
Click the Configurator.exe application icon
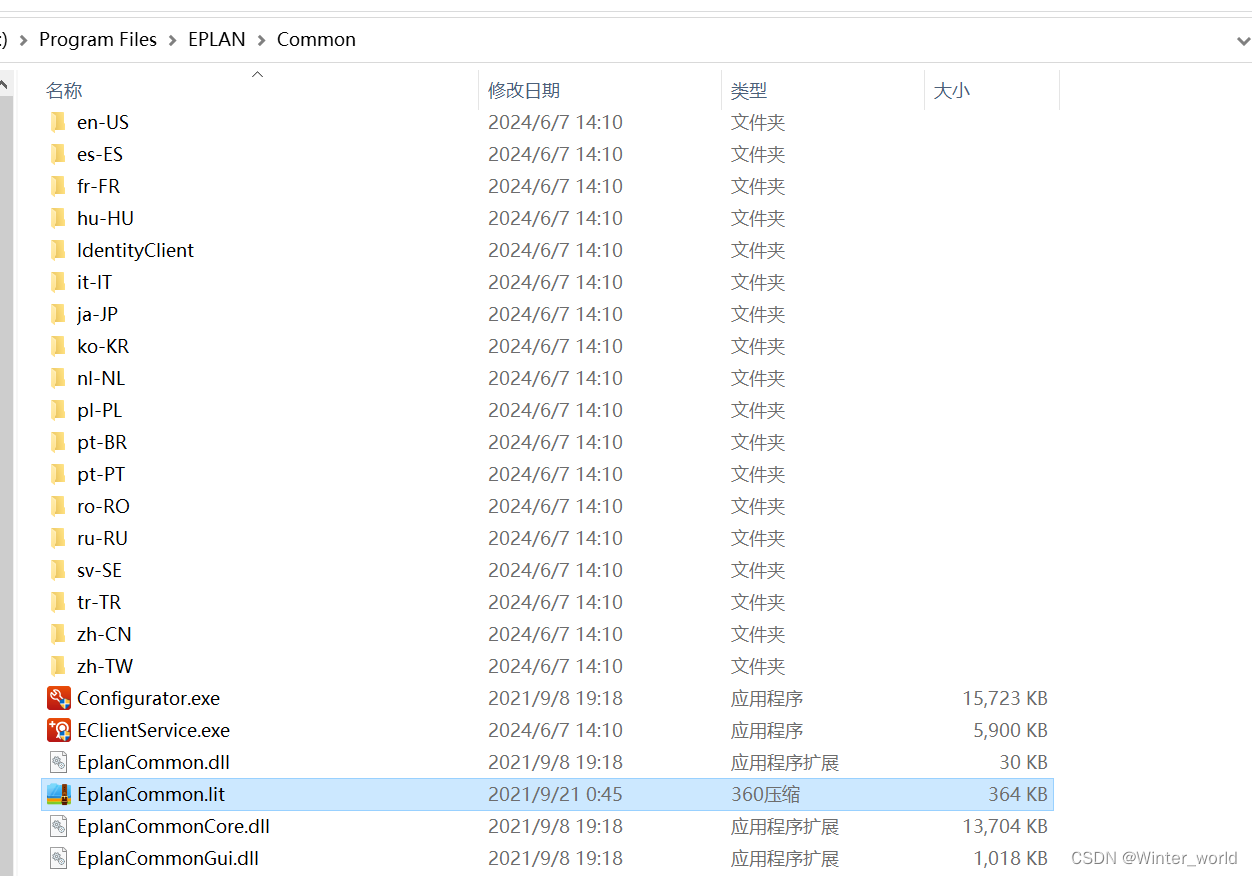point(59,698)
